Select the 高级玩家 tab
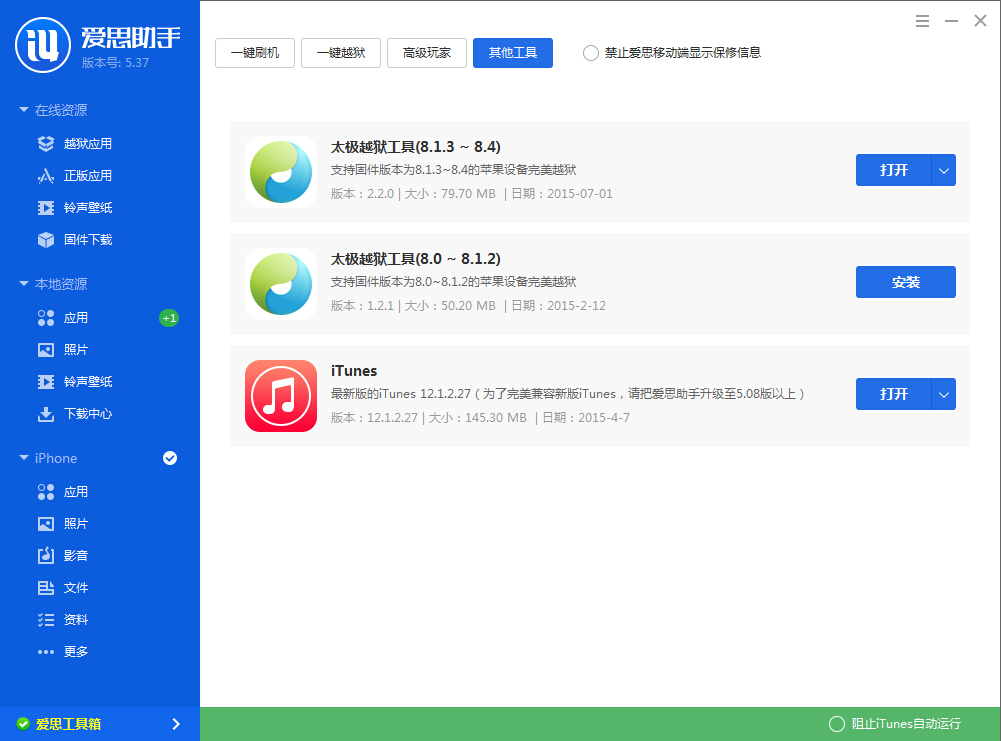Image resolution: width=1001 pixels, height=741 pixels. click(x=427, y=53)
